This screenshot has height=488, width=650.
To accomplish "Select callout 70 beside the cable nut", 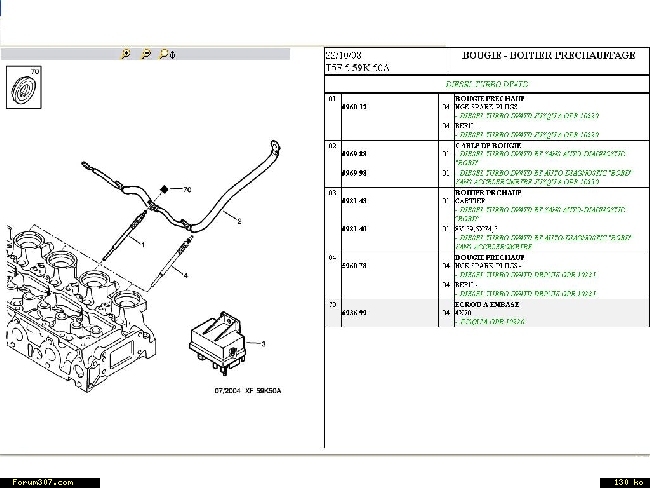I will (187, 189).
